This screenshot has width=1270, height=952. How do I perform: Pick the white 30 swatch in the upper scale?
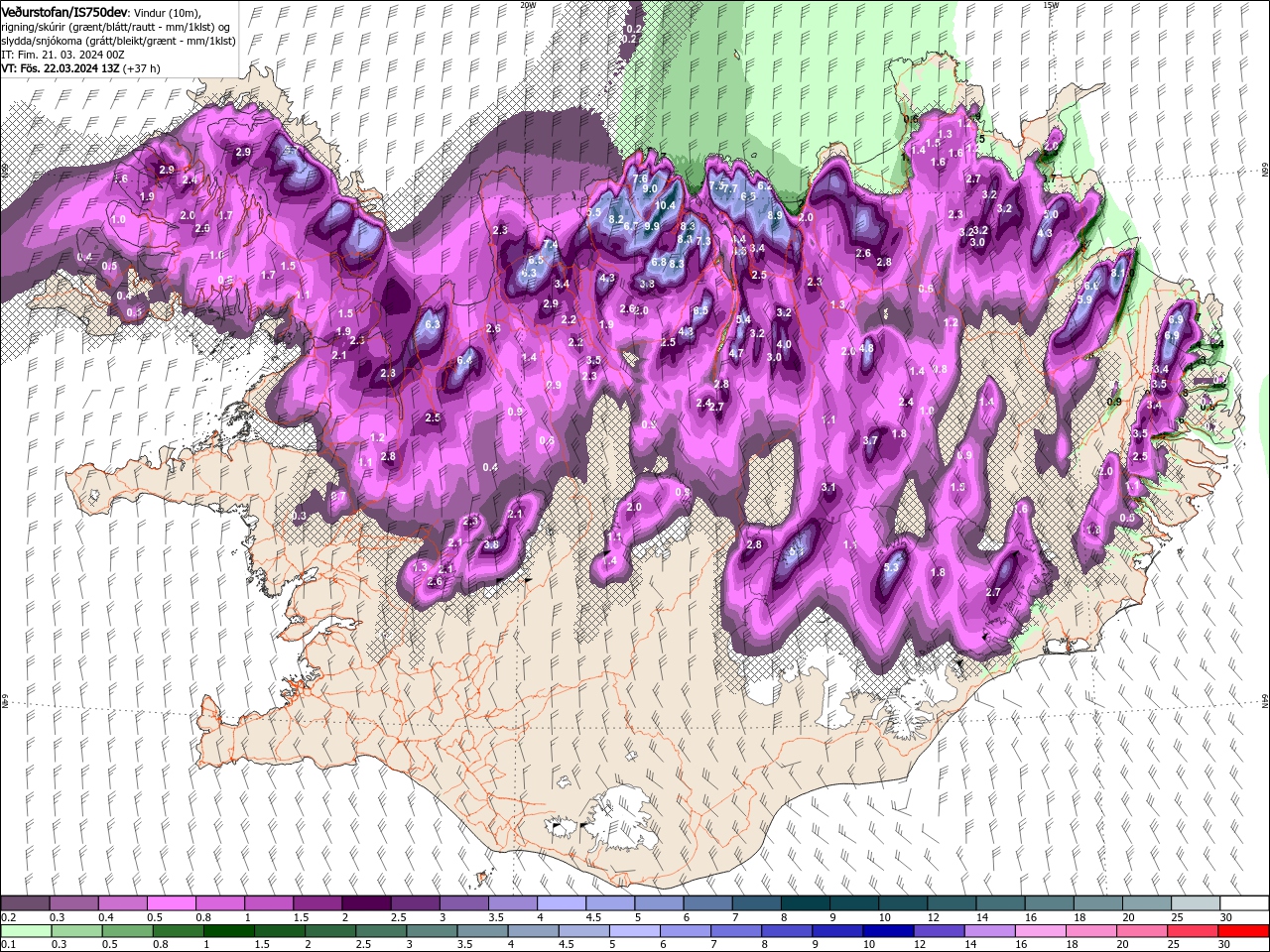[x=1244, y=902]
